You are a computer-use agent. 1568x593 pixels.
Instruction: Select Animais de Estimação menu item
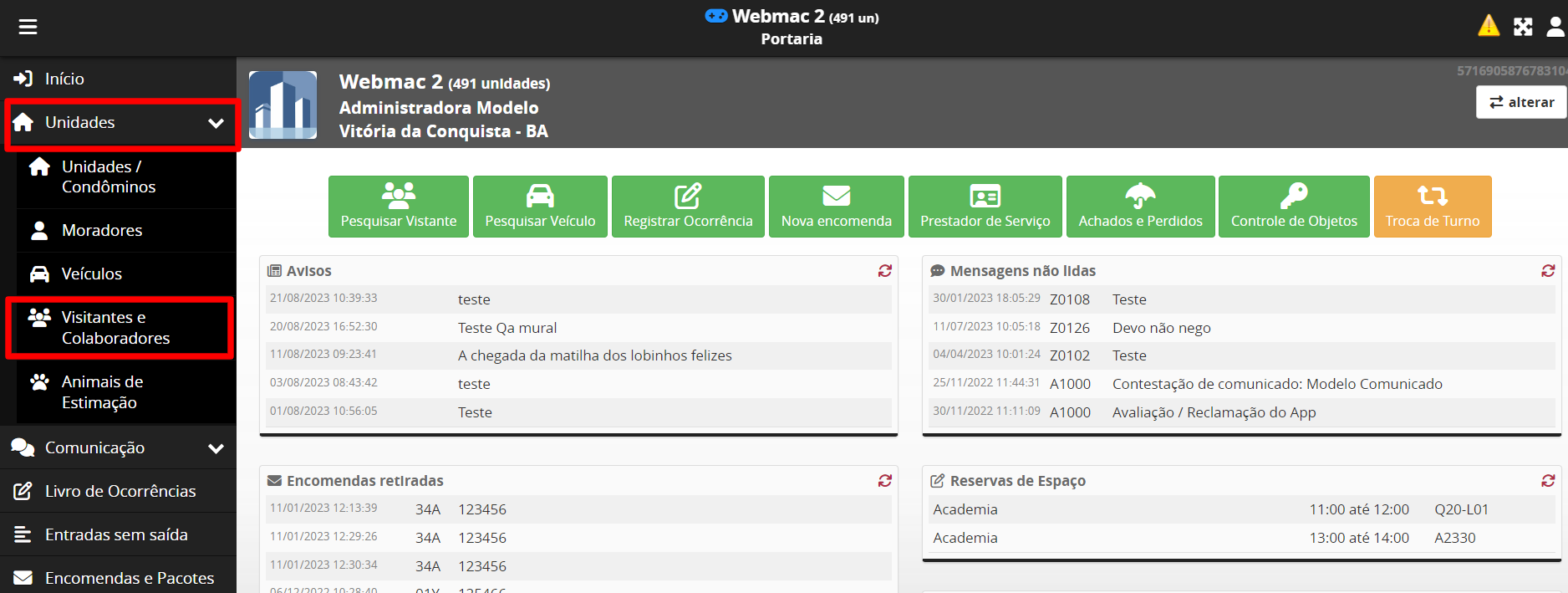102,392
